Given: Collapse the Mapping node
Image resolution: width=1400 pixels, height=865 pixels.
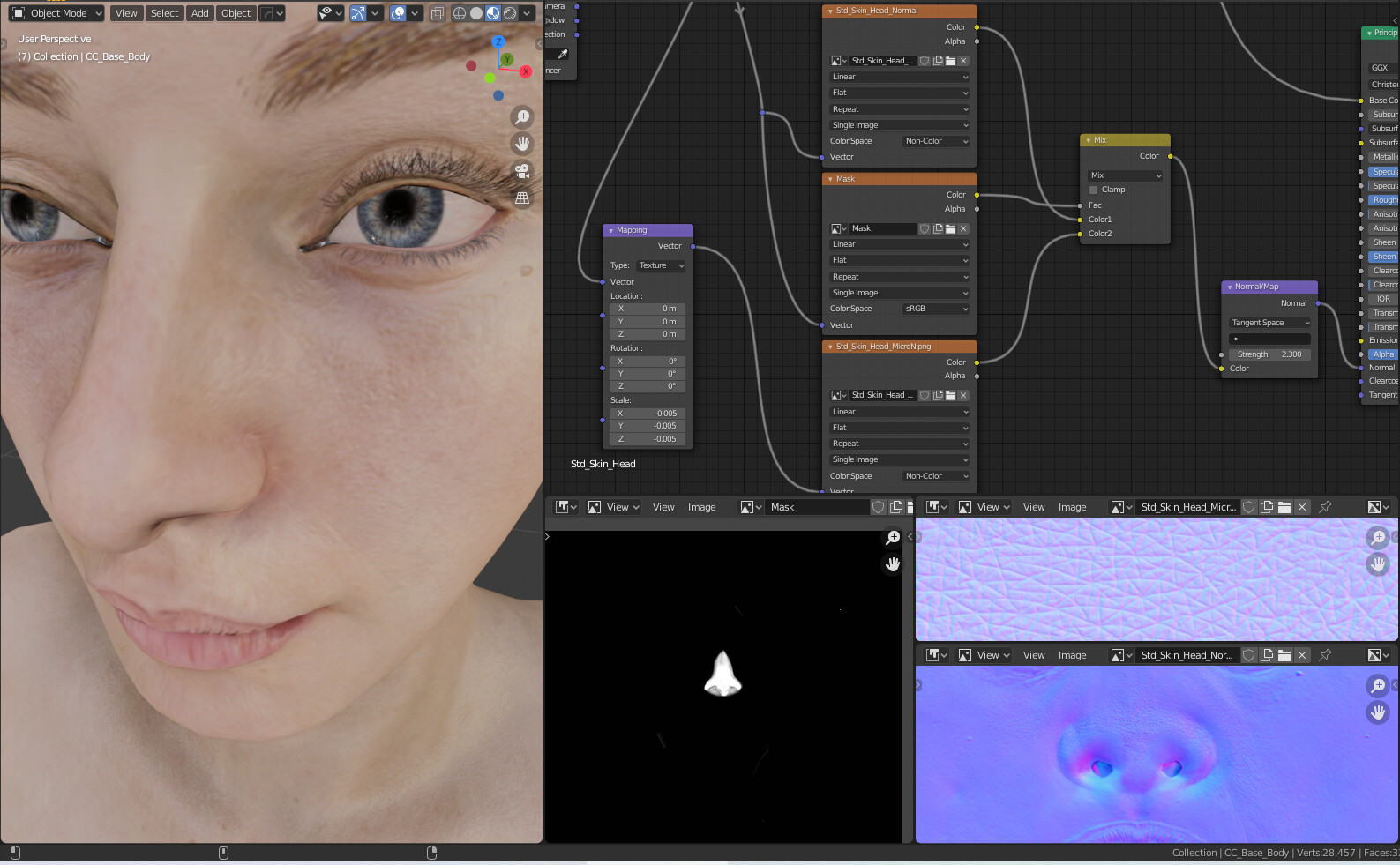Looking at the screenshot, I should [x=609, y=230].
